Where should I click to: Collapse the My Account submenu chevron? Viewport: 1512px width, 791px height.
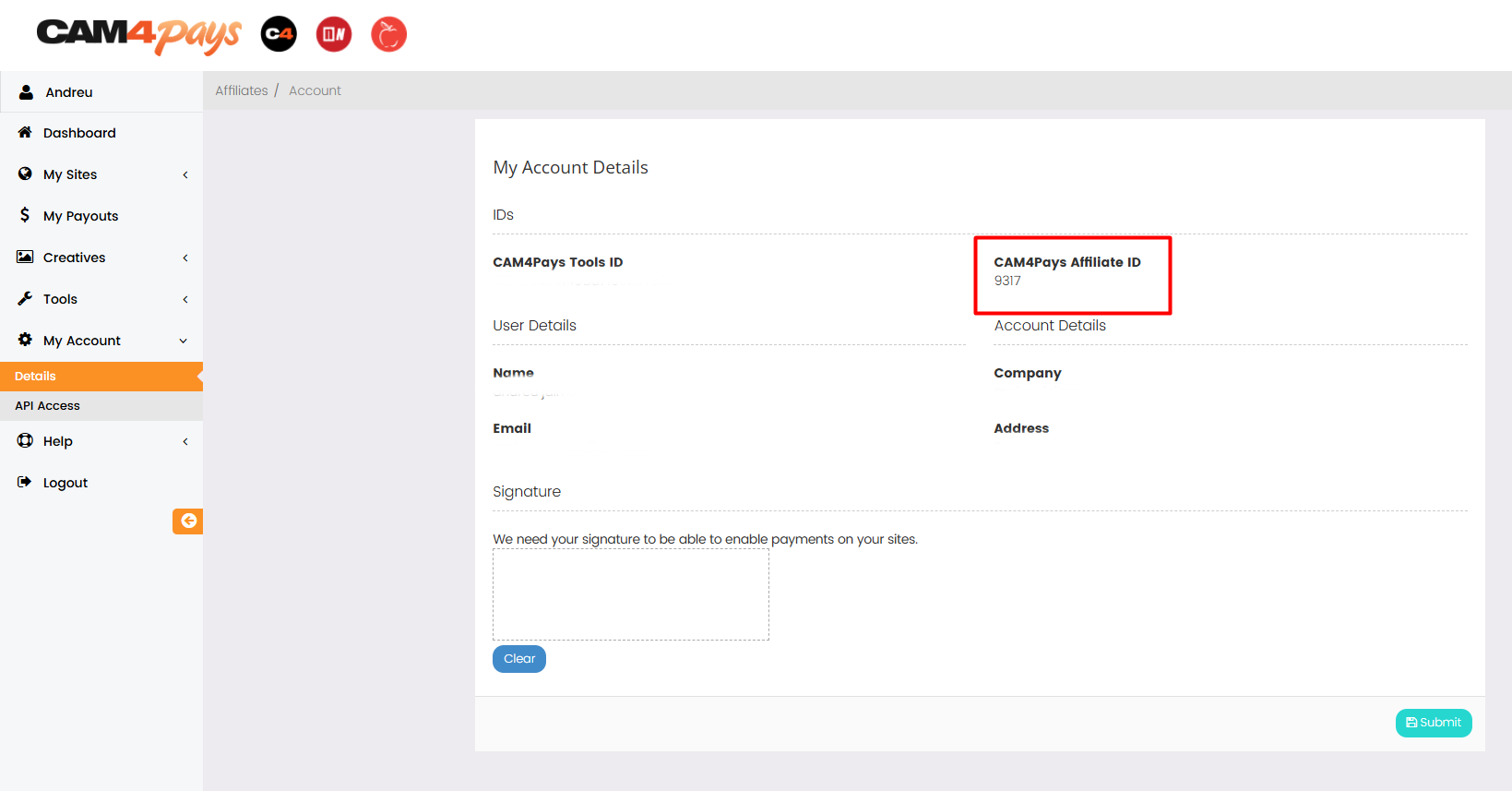coord(184,341)
